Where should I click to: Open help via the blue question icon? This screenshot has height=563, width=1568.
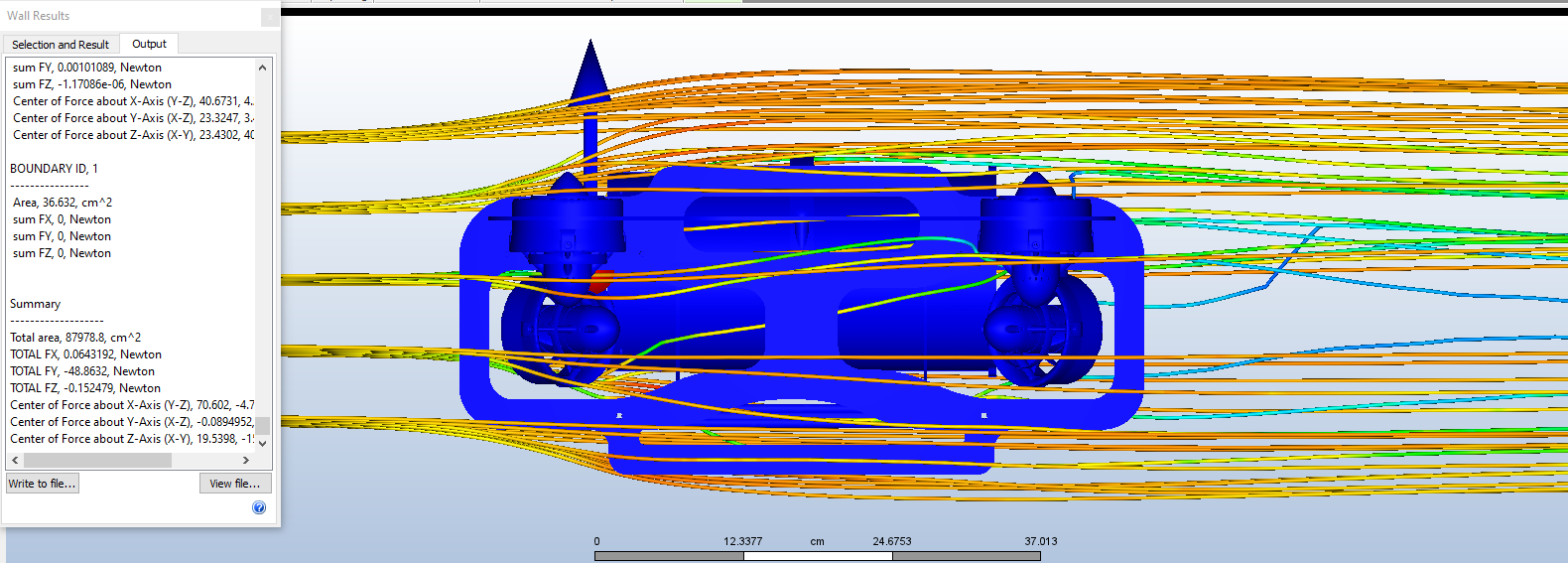259,507
